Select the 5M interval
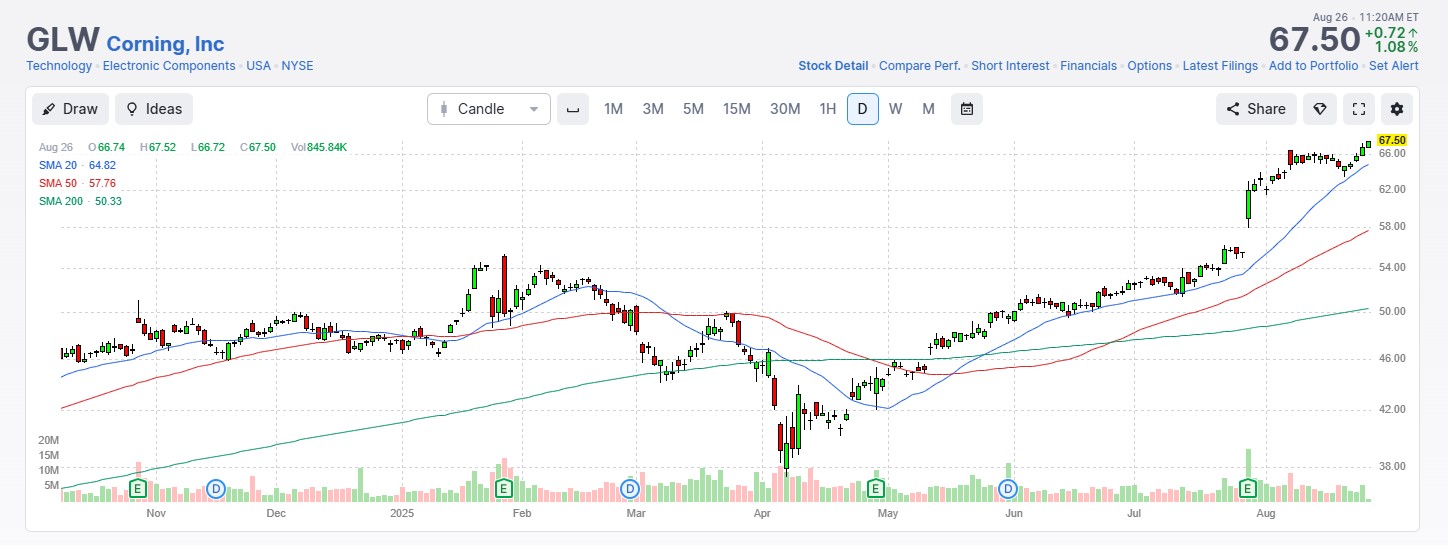The width and height of the screenshot is (1448, 545). (693, 109)
